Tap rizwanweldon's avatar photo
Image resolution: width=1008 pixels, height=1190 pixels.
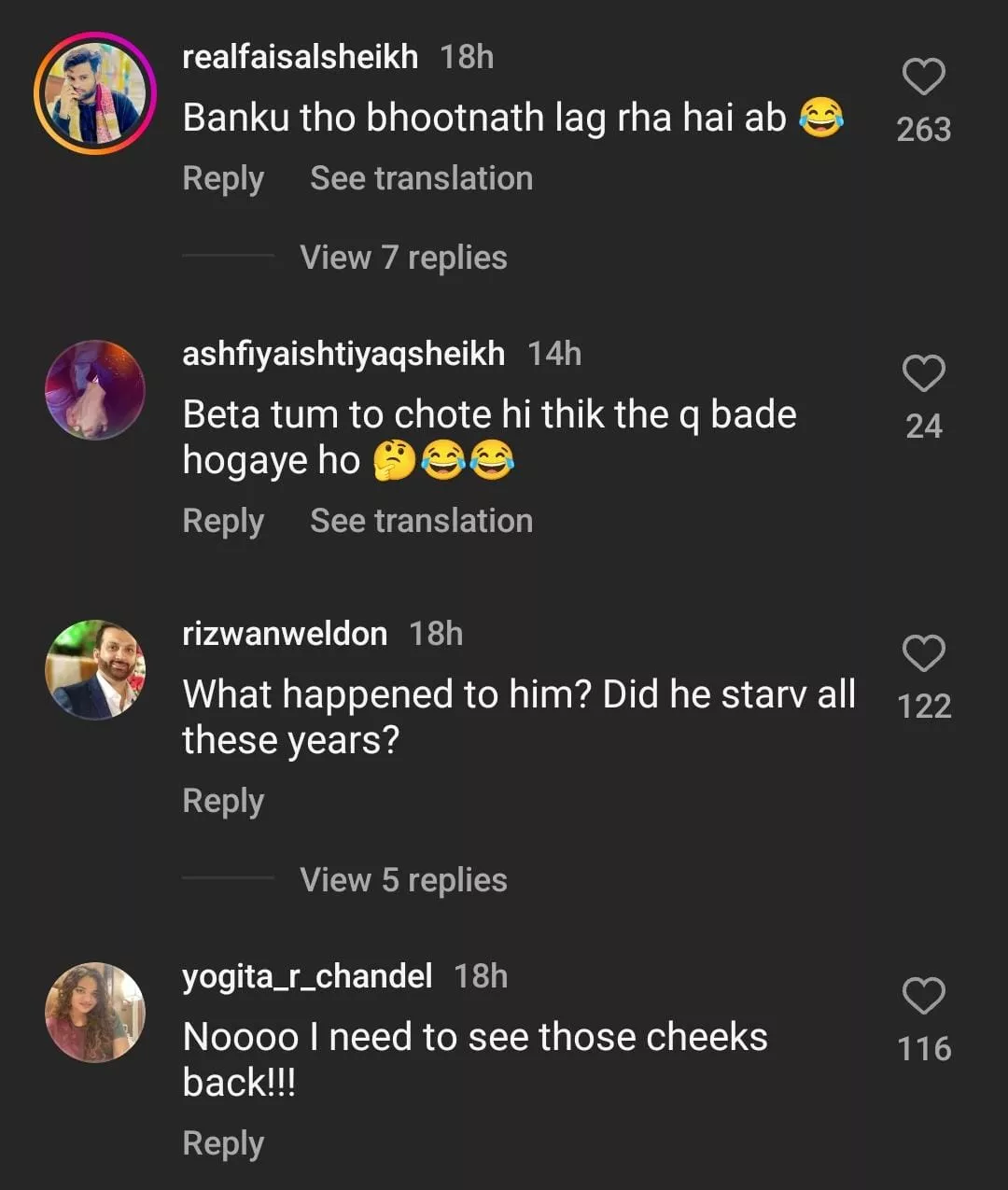[x=95, y=669]
